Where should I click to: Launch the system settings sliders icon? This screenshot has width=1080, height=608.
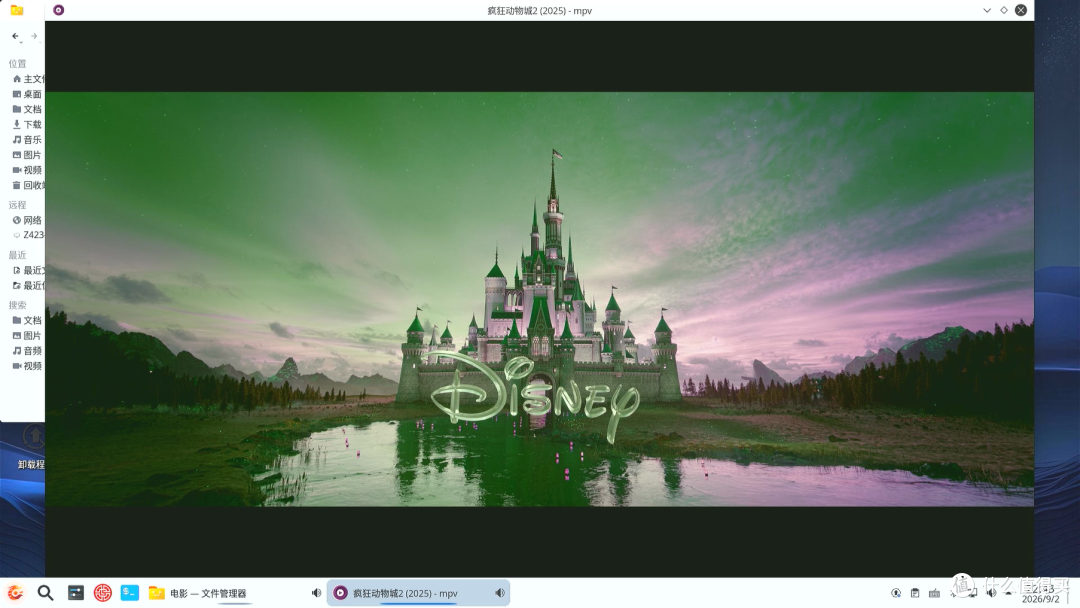pos(76,593)
